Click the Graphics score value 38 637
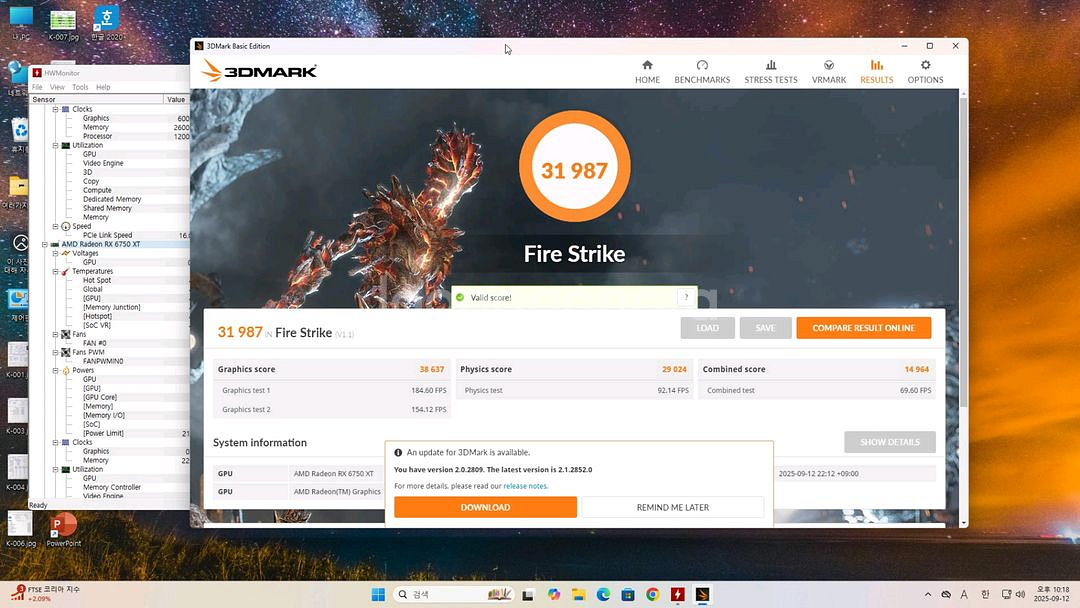 pos(432,369)
